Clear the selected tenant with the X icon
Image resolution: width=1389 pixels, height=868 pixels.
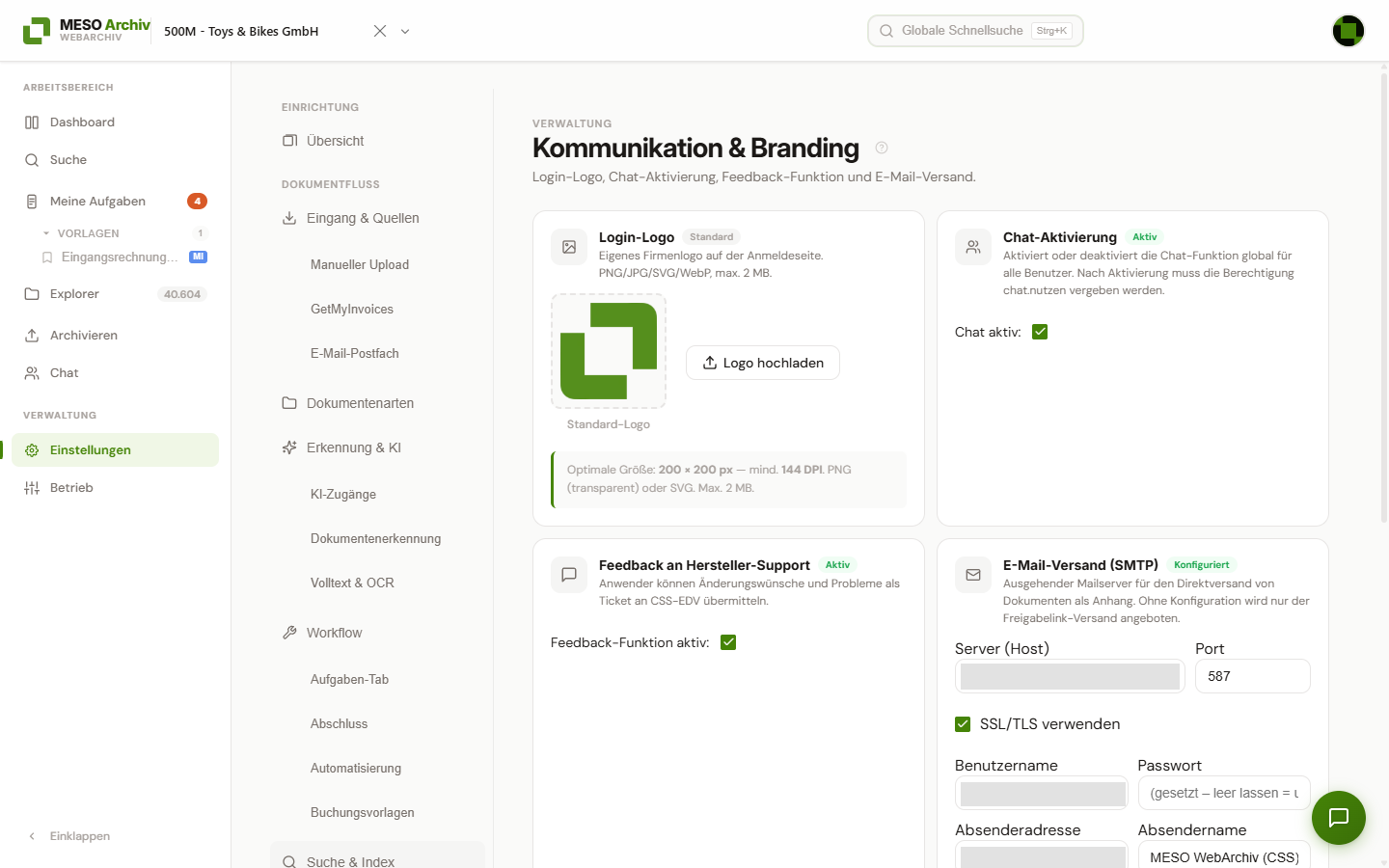[x=380, y=31]
